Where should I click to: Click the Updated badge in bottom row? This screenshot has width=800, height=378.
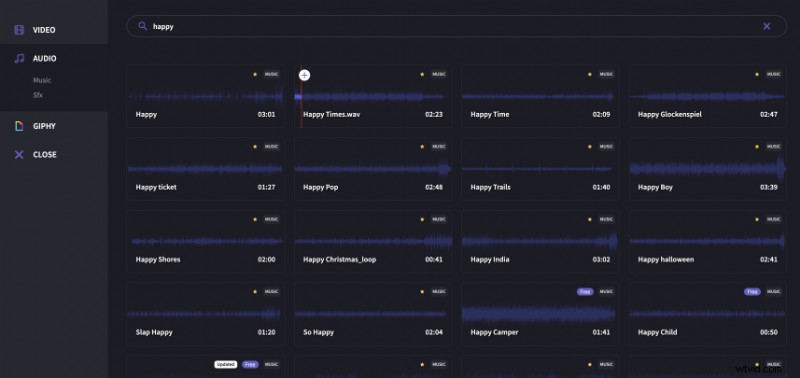click(226, 364)
